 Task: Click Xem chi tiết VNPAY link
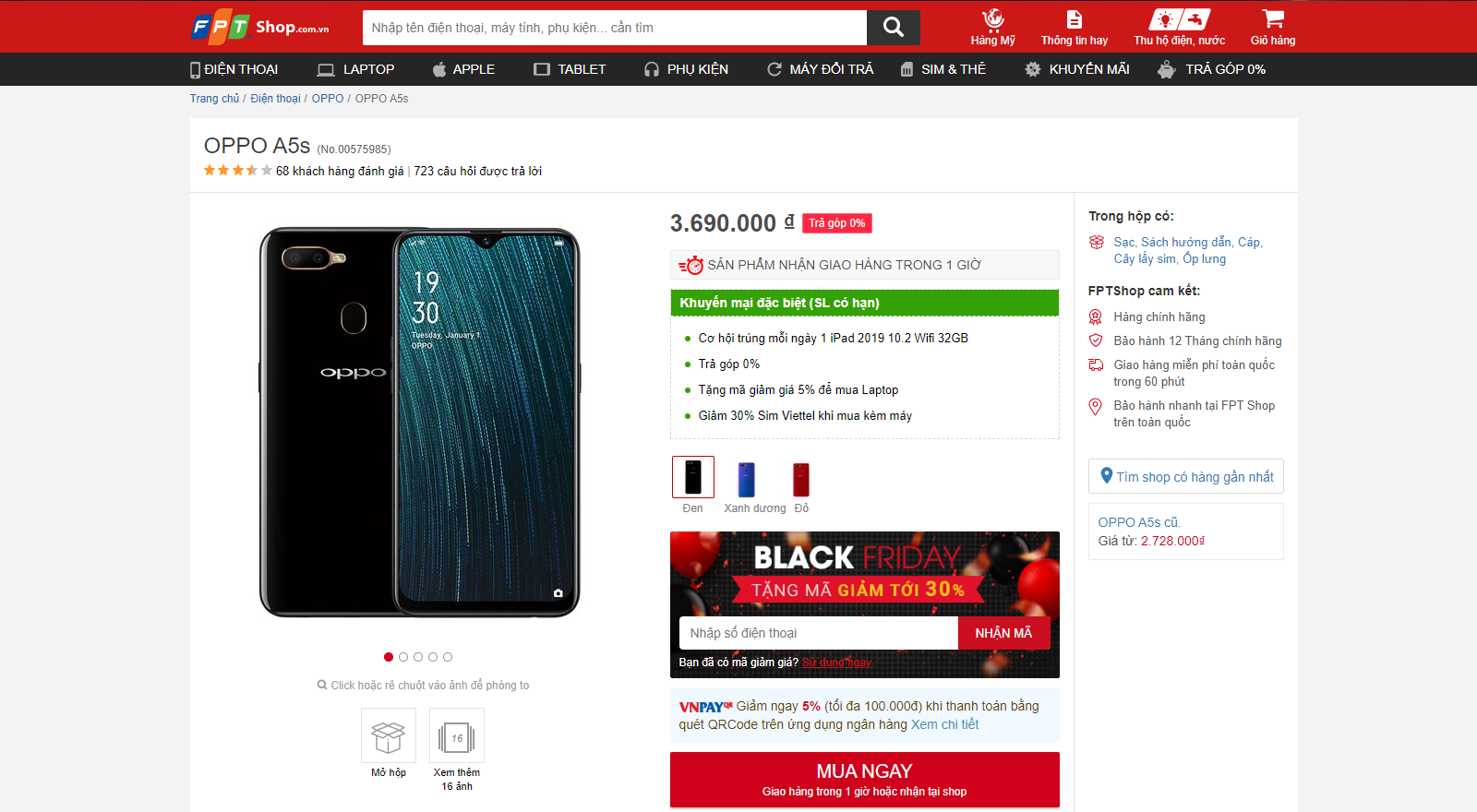(944, 724)
